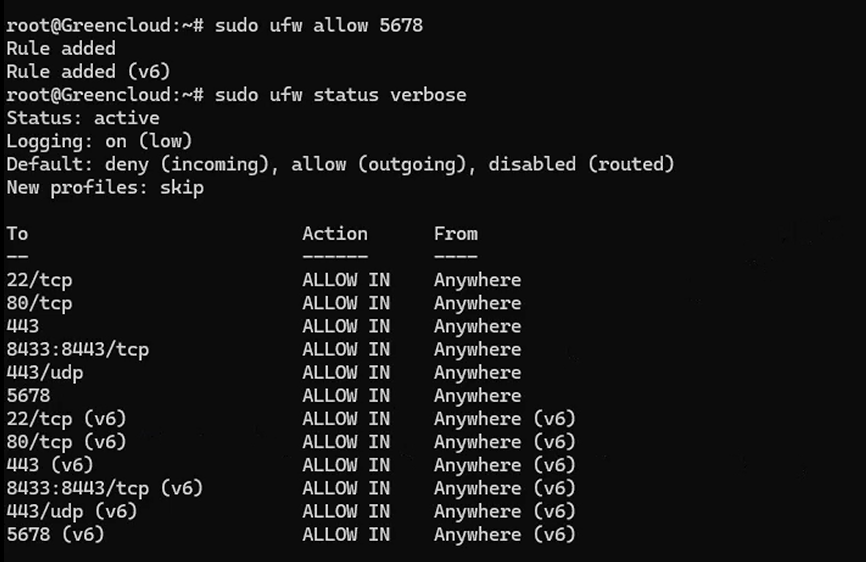866x562 pixels.
Task: Click the '22/tcp (v6)' rule entry
Action: [x=66, y=419]
